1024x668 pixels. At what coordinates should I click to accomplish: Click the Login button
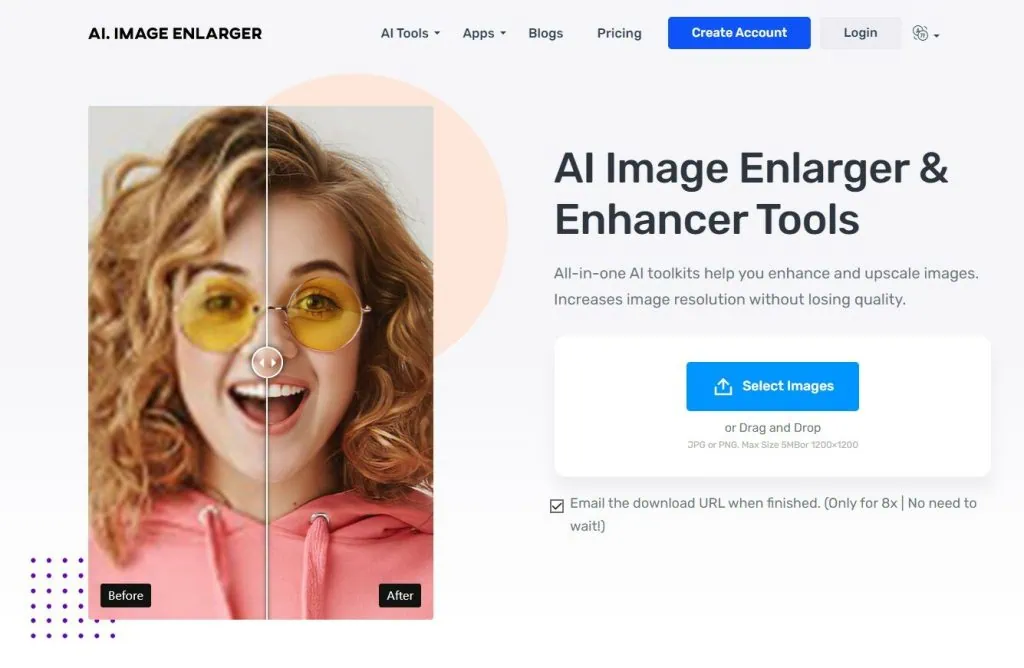(x=859, y=32)
